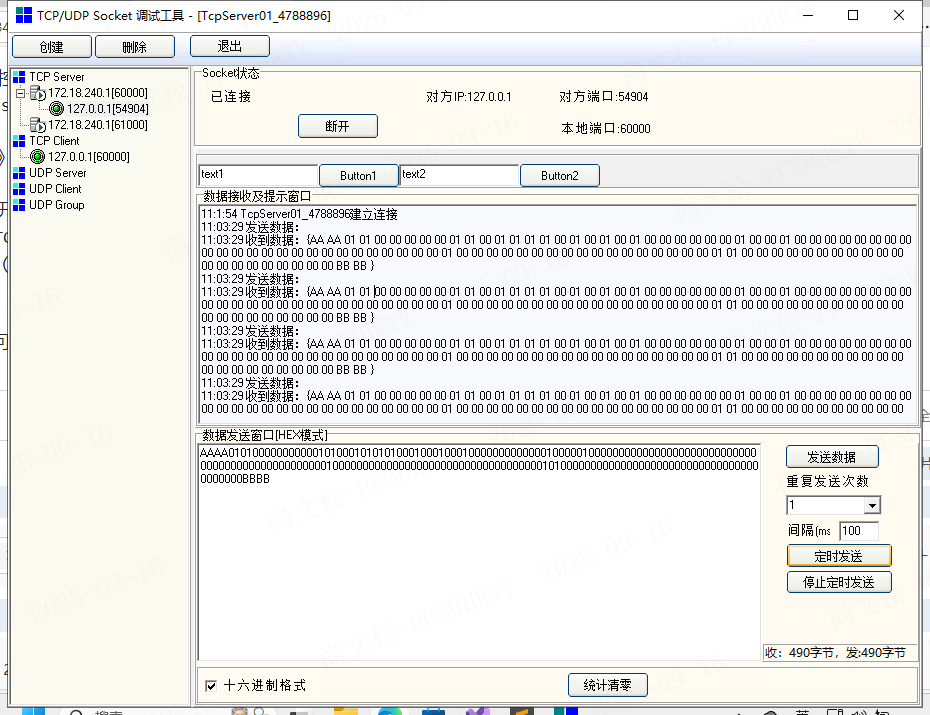Collapse the 172.18.240.1[60000] server node
This screenshot has width=930, height=715.
[19, 92]
